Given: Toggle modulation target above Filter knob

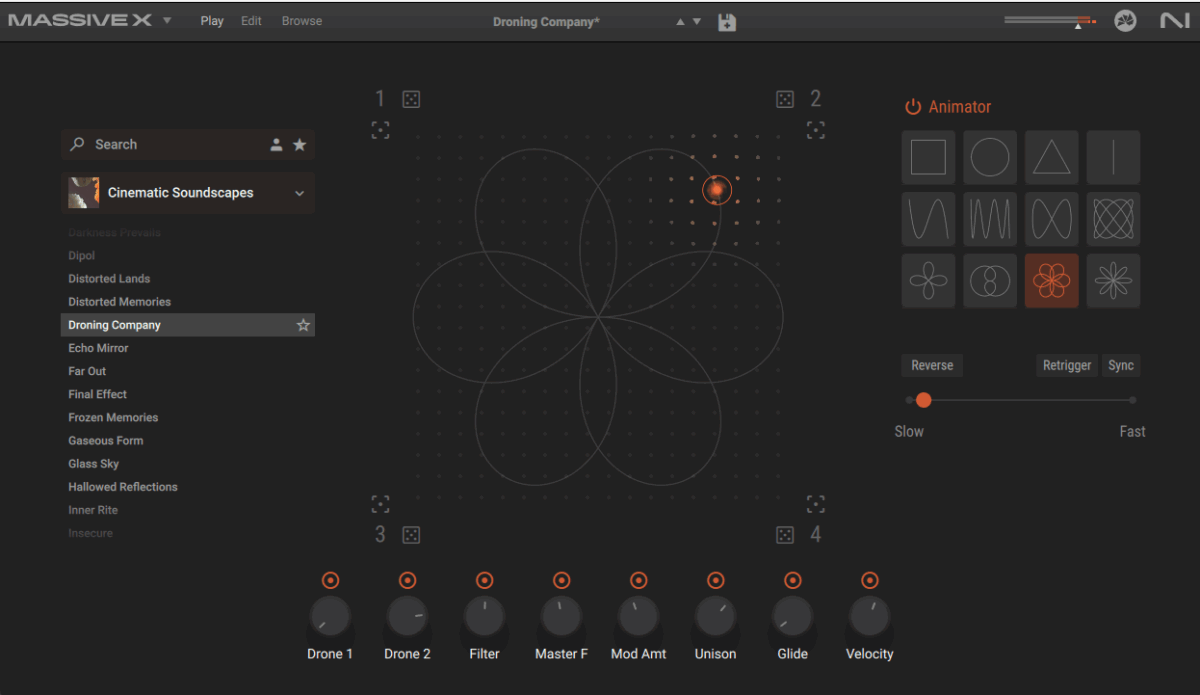Looking at the screenshot, I should coord(484,580).
